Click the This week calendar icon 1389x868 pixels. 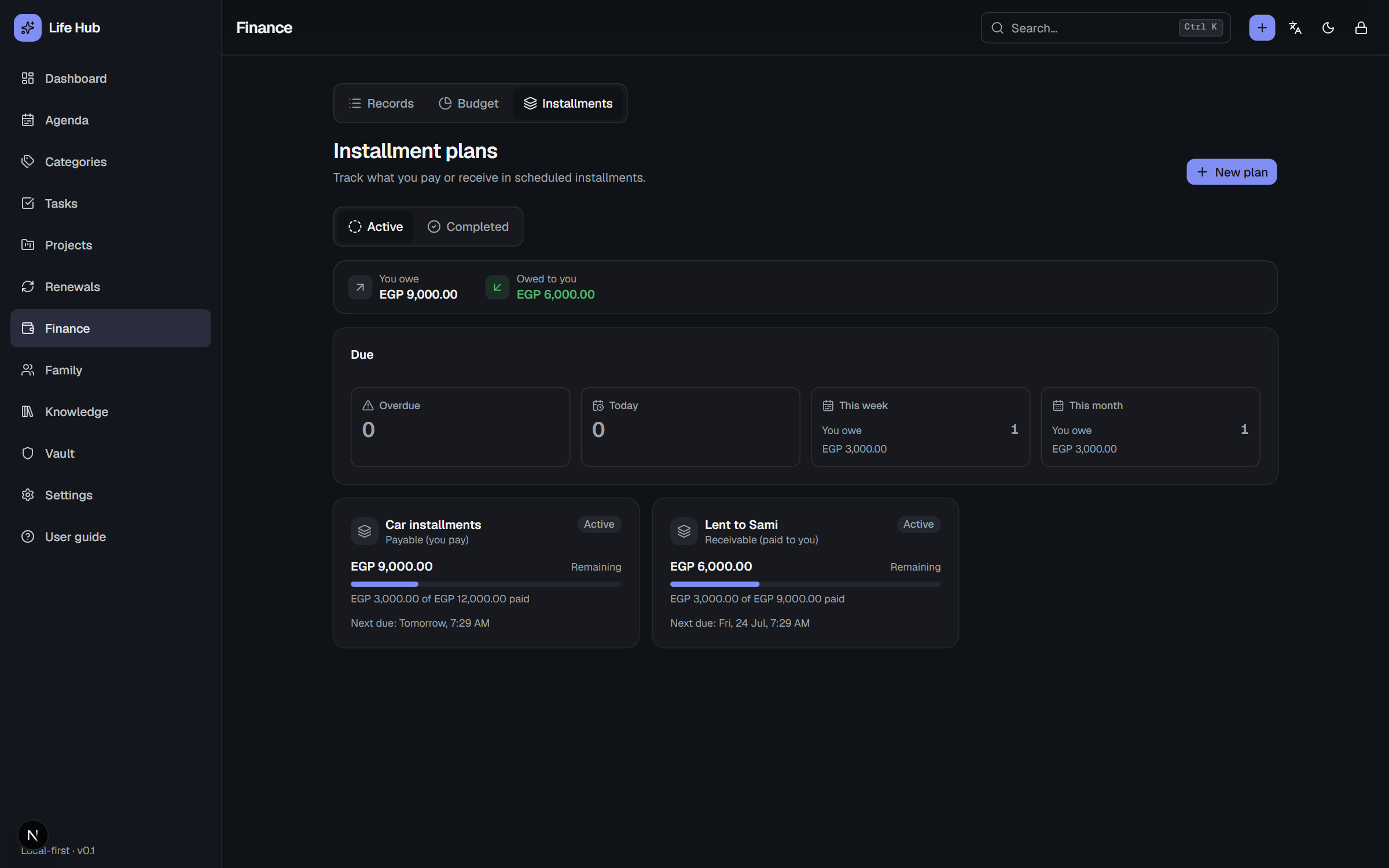tap(828, 406)
